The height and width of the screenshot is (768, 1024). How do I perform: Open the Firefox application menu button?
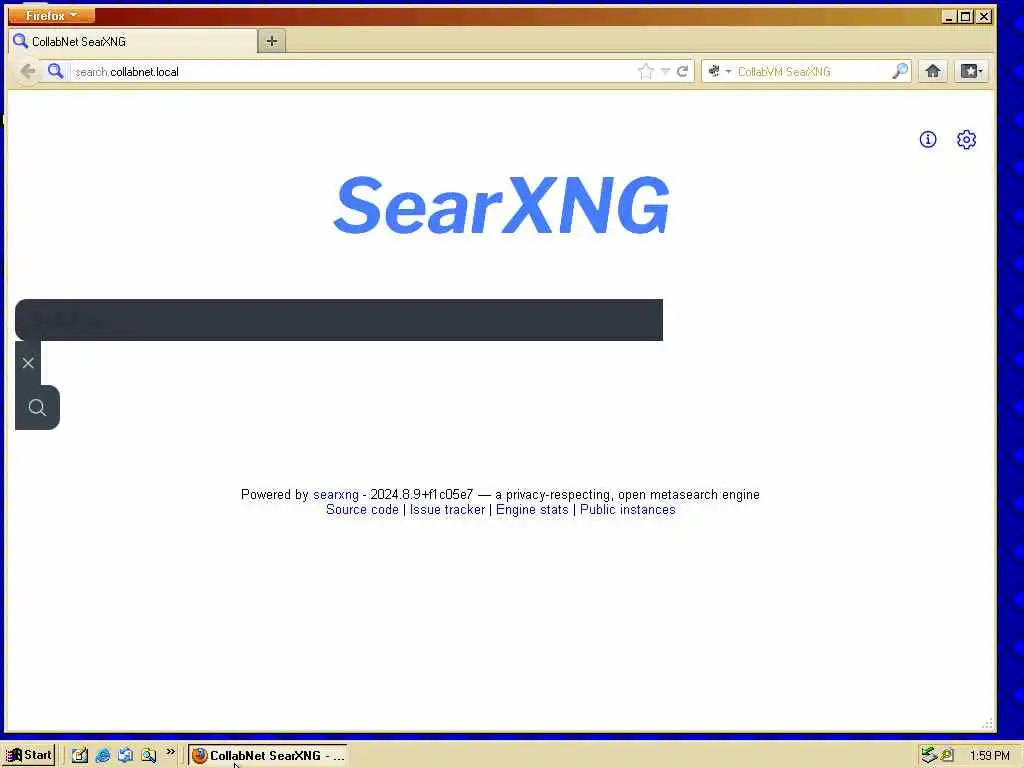(52, 15)
